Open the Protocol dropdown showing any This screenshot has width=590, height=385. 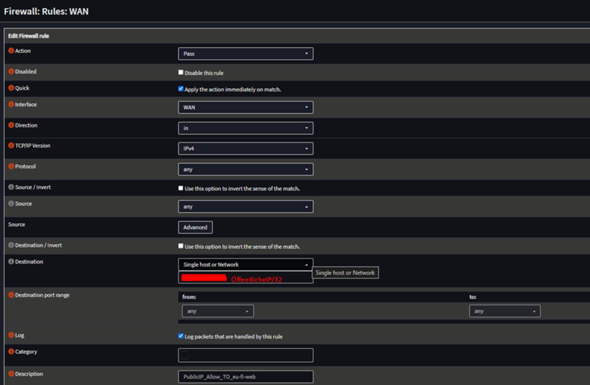click(246, 169)
